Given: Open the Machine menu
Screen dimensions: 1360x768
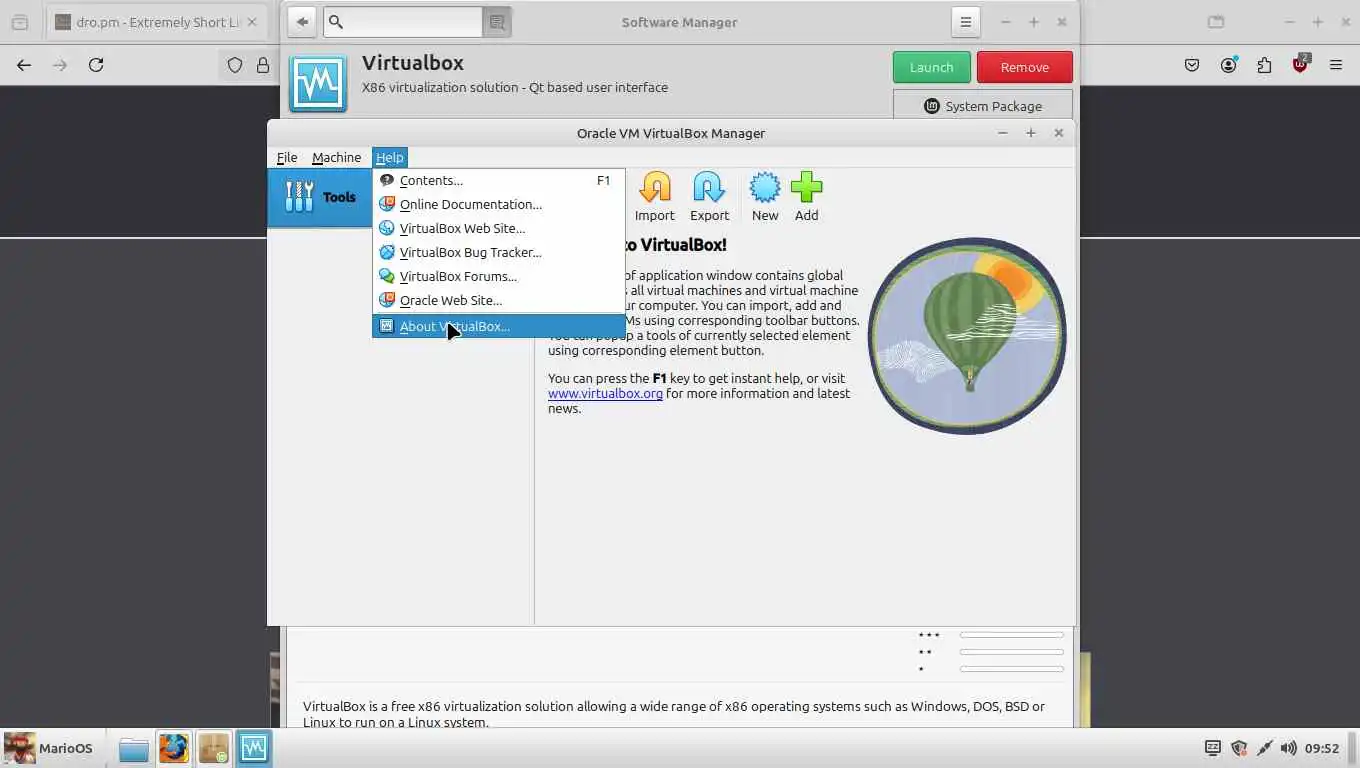Looking at the screenshot, I should pos(336,157).
